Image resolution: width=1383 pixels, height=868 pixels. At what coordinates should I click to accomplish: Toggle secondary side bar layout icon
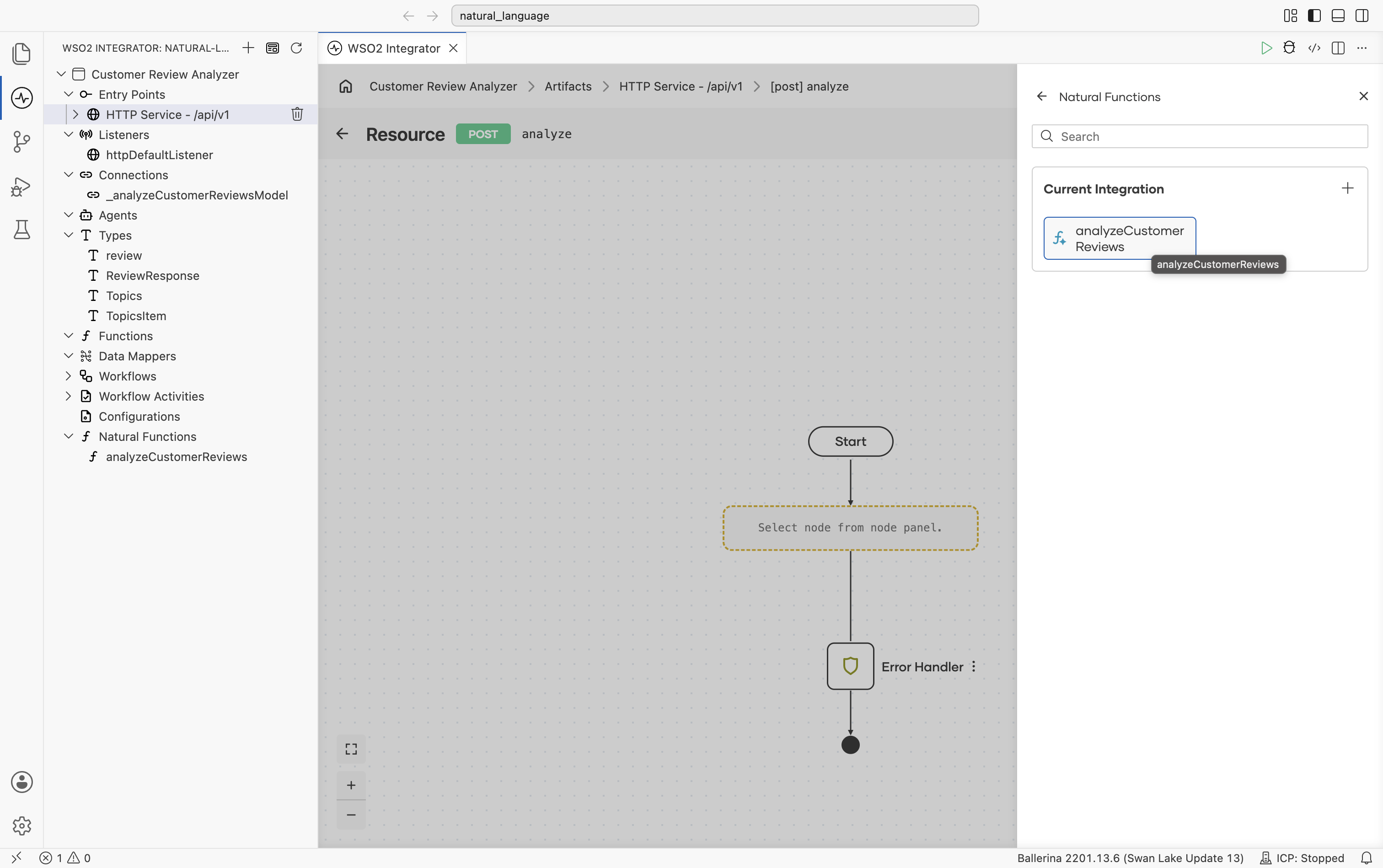point(1362,16)
